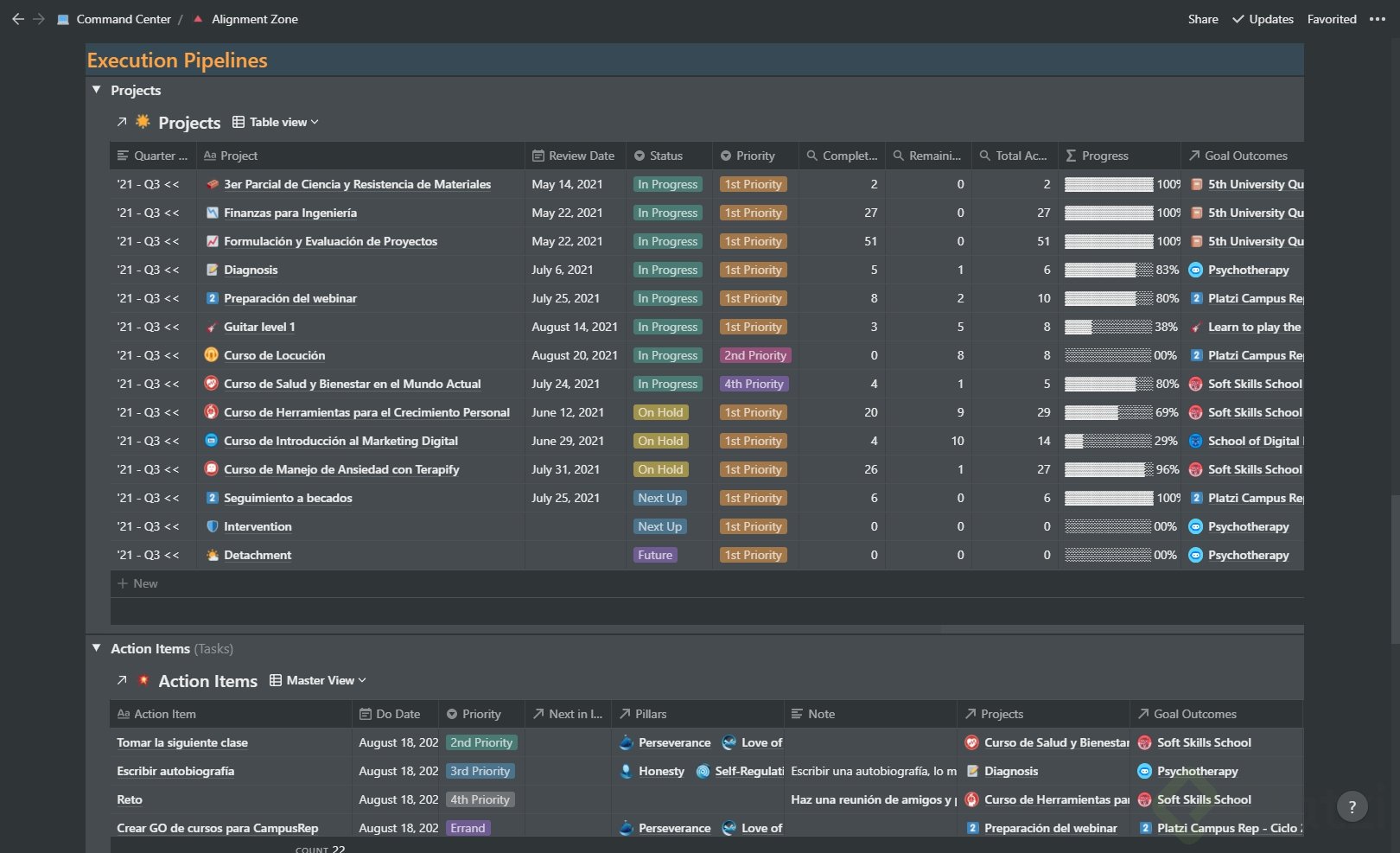Click the Command Center breadcrumb icon

(63, 19)
